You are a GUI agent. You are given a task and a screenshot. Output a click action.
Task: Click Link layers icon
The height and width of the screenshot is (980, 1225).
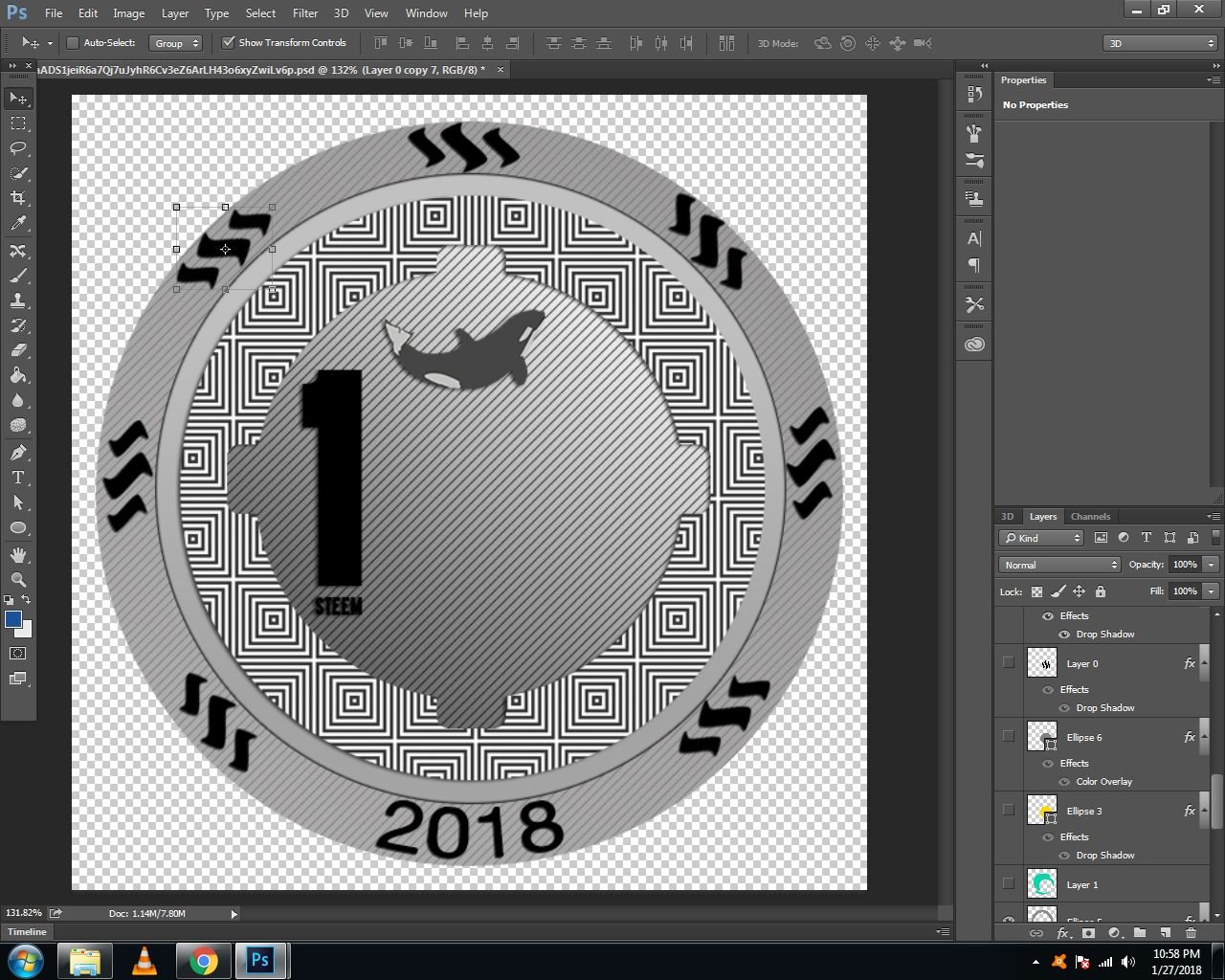click(x=1036, y=933)
